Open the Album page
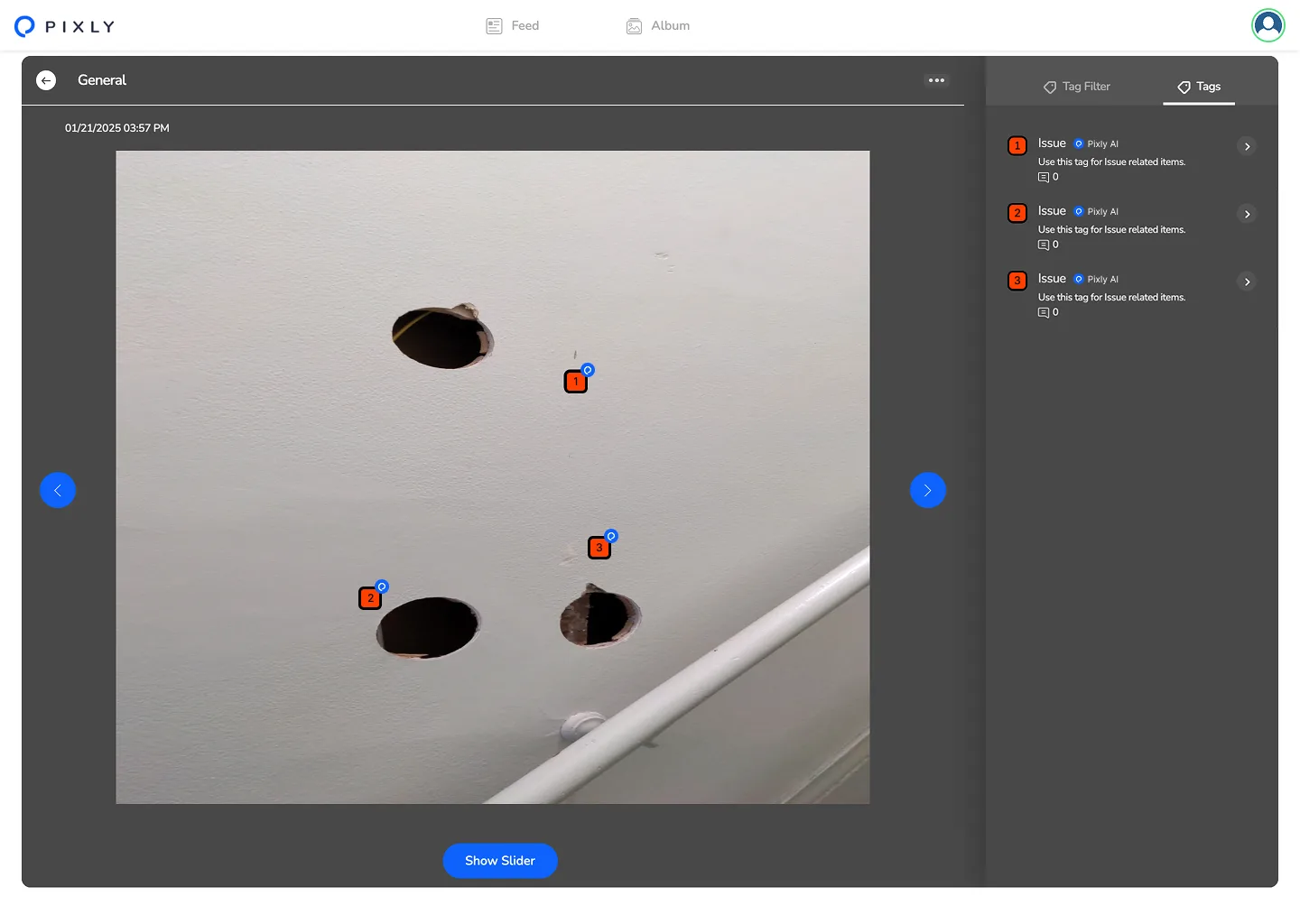Viewport: 1300px width, 924px height. [x=658, y=26]
